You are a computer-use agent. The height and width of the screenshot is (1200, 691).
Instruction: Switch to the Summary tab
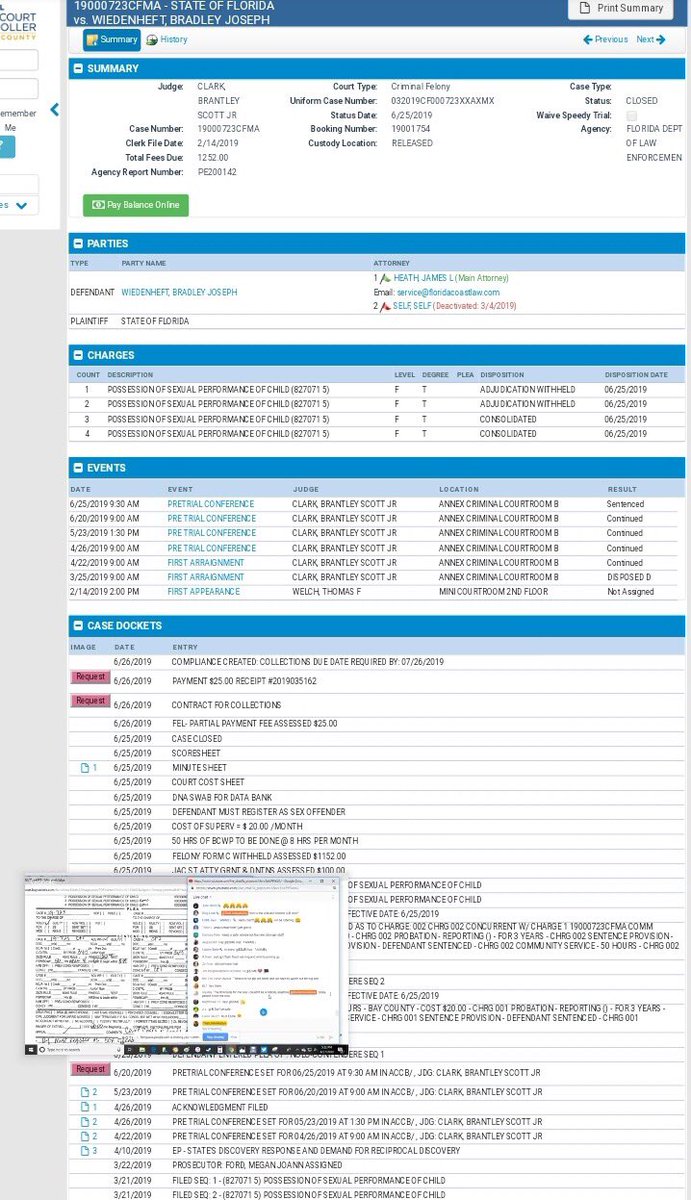click(111, 40)
